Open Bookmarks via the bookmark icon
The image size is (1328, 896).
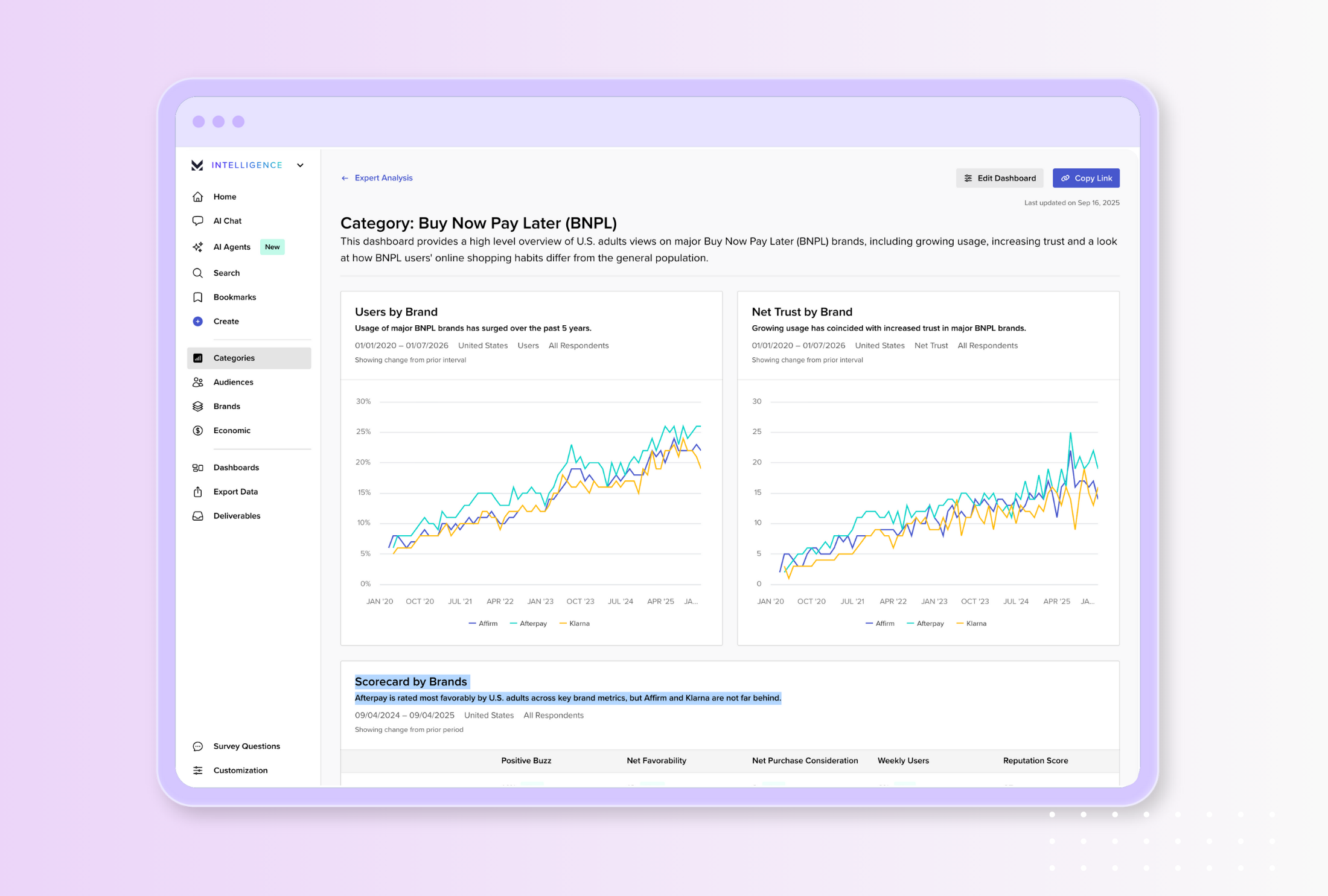point(197,297)
